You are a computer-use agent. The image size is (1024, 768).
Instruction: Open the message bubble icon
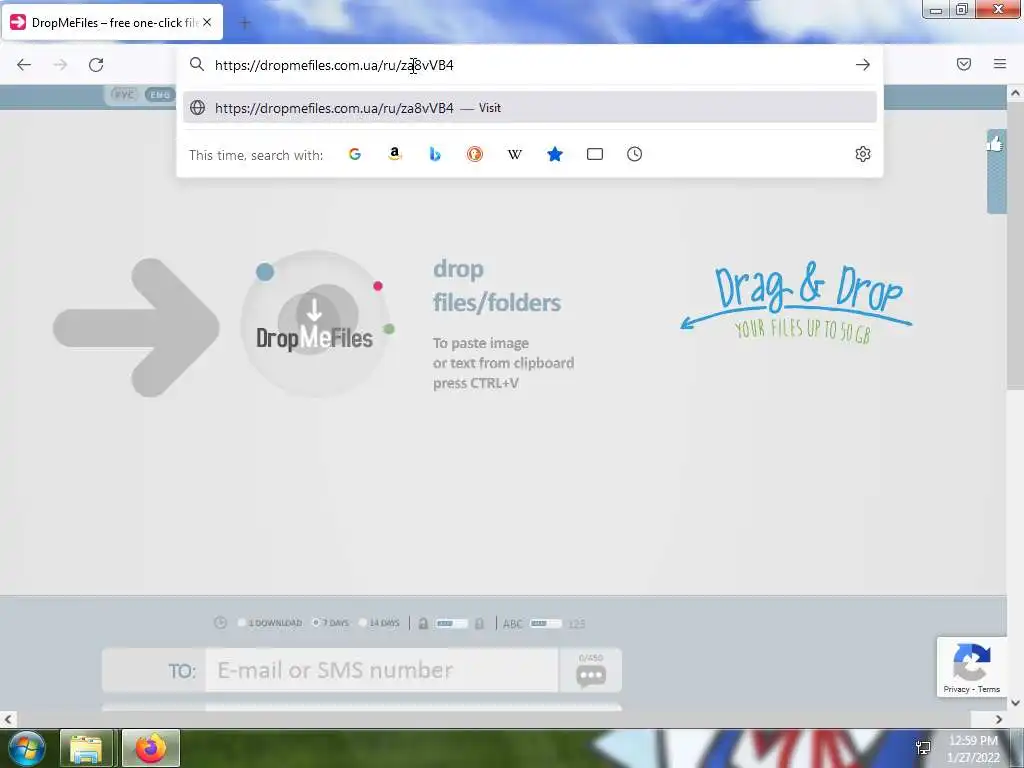tap(591, 676)
